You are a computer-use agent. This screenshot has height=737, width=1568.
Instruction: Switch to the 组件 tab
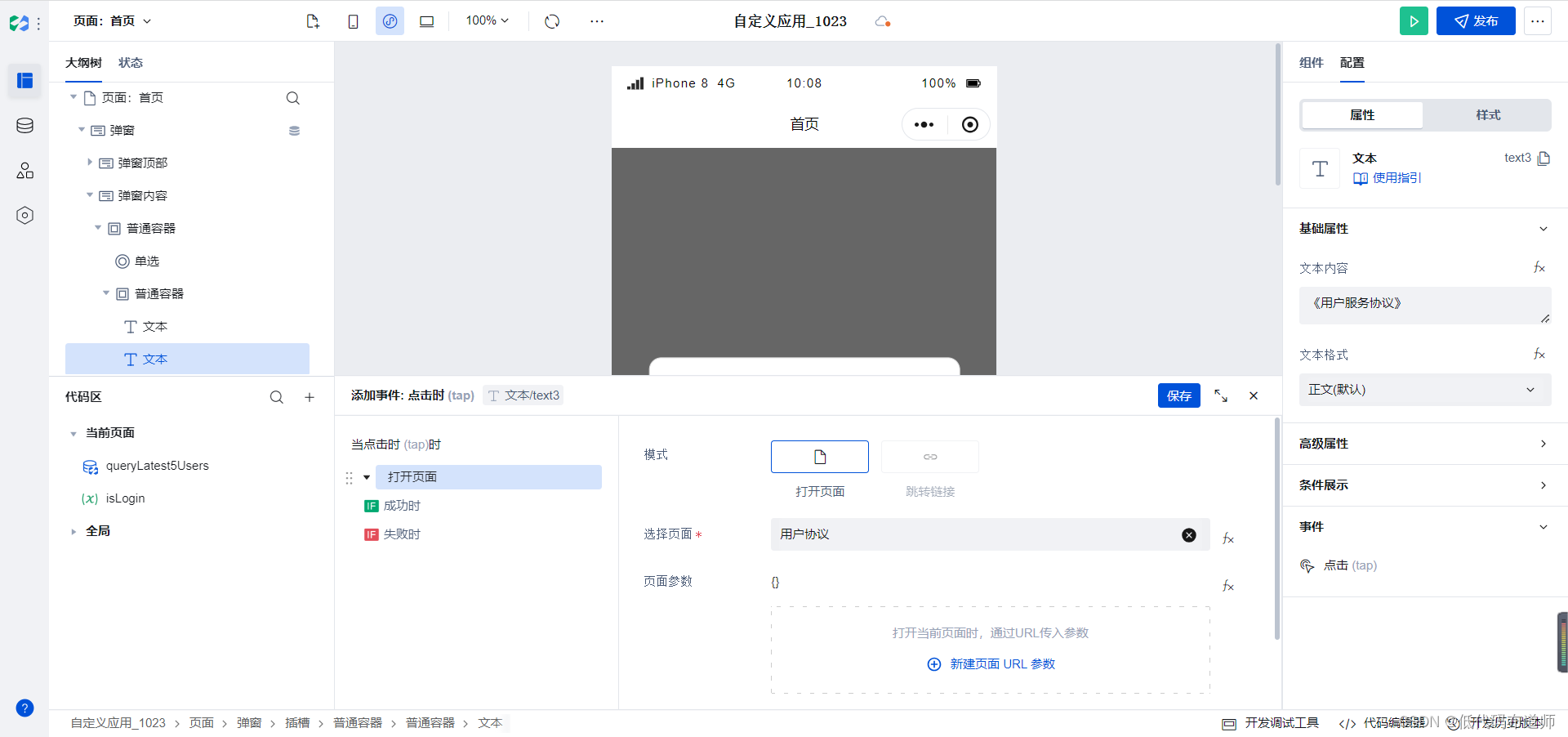[1312, 63]
